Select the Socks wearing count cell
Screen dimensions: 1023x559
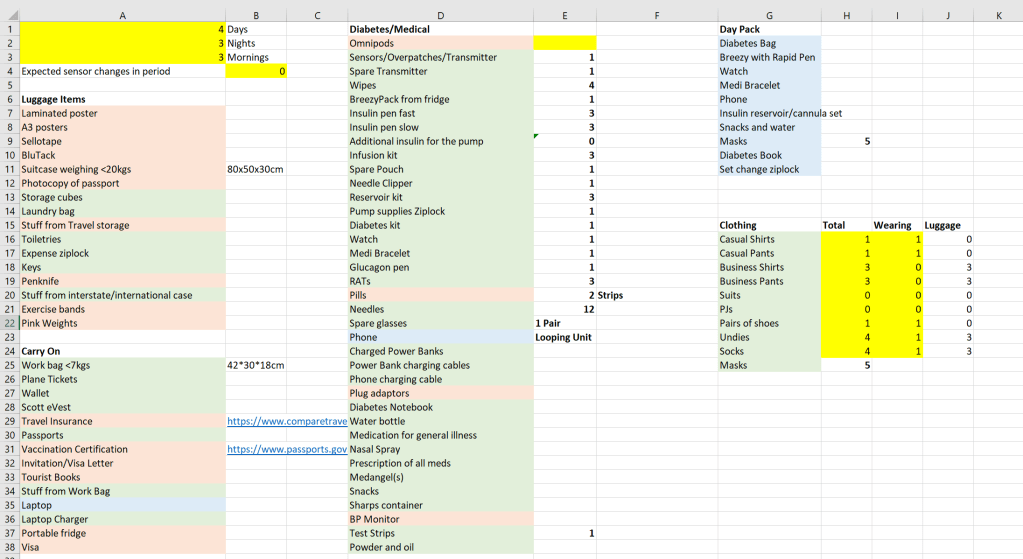coord(896,351)
